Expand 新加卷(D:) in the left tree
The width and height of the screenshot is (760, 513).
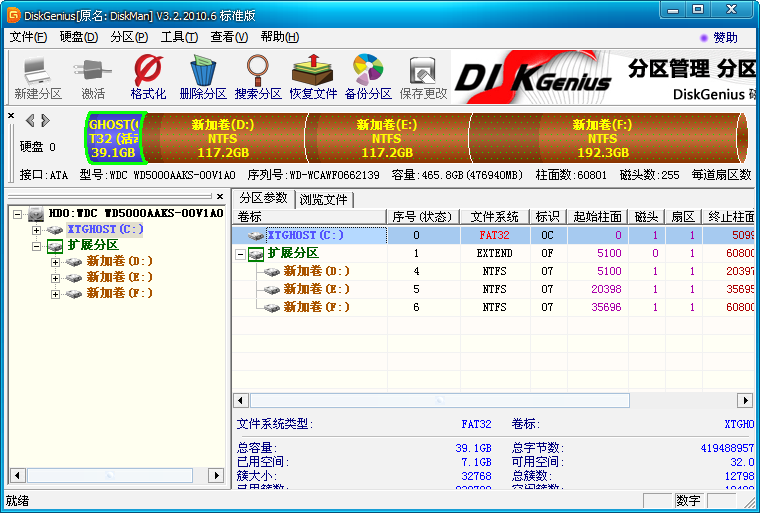[x=56, y=262]
